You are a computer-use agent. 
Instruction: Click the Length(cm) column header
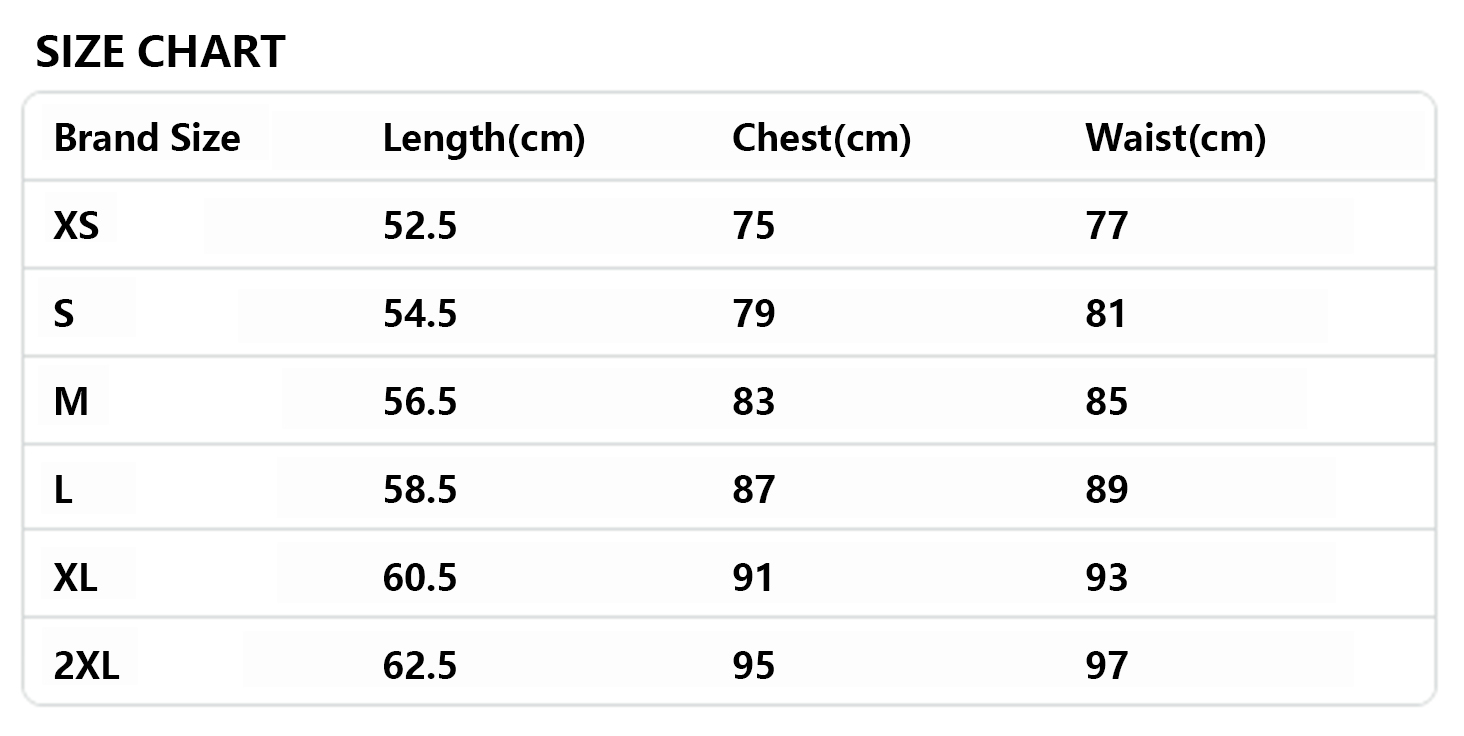tap(483, 138)
